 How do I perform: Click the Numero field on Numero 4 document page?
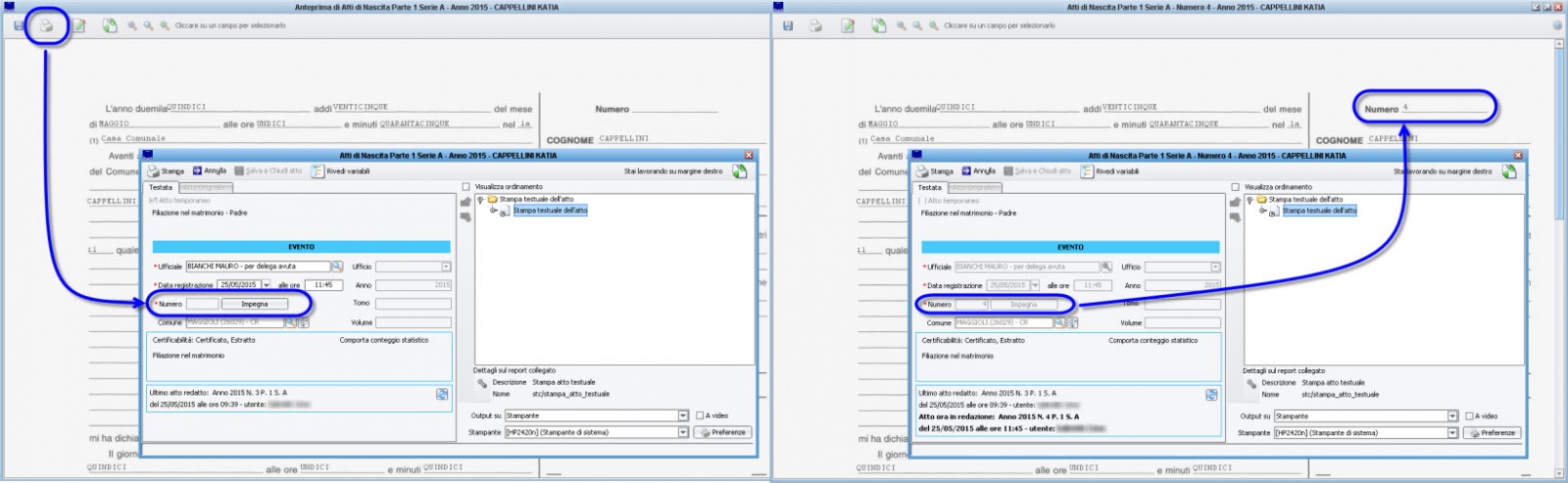click(x=1445, y=108)
